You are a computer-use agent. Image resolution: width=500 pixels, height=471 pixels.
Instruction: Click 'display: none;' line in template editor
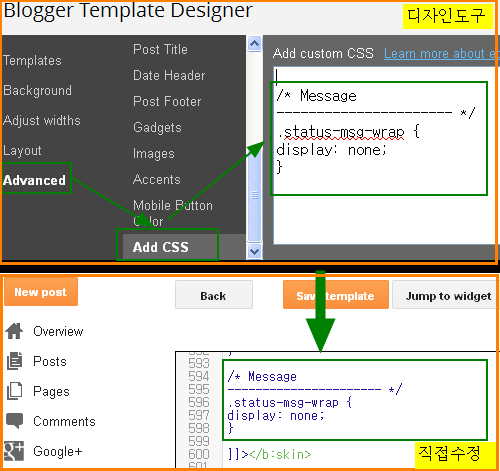coord(276,416)
